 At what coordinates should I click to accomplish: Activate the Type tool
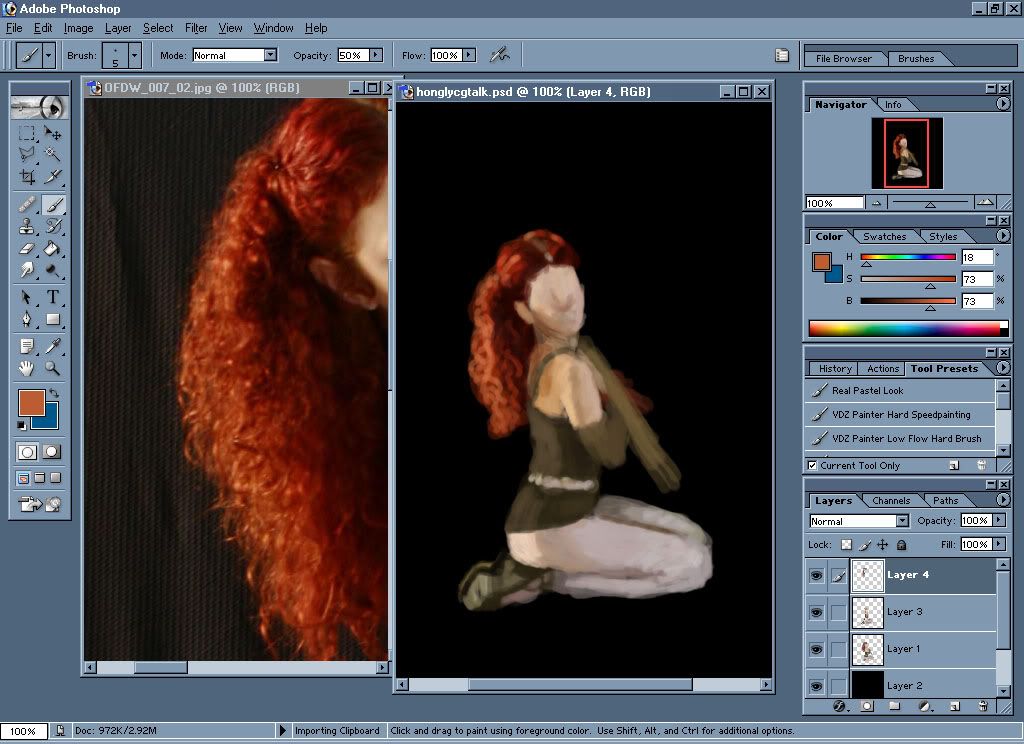click(53, 297)
